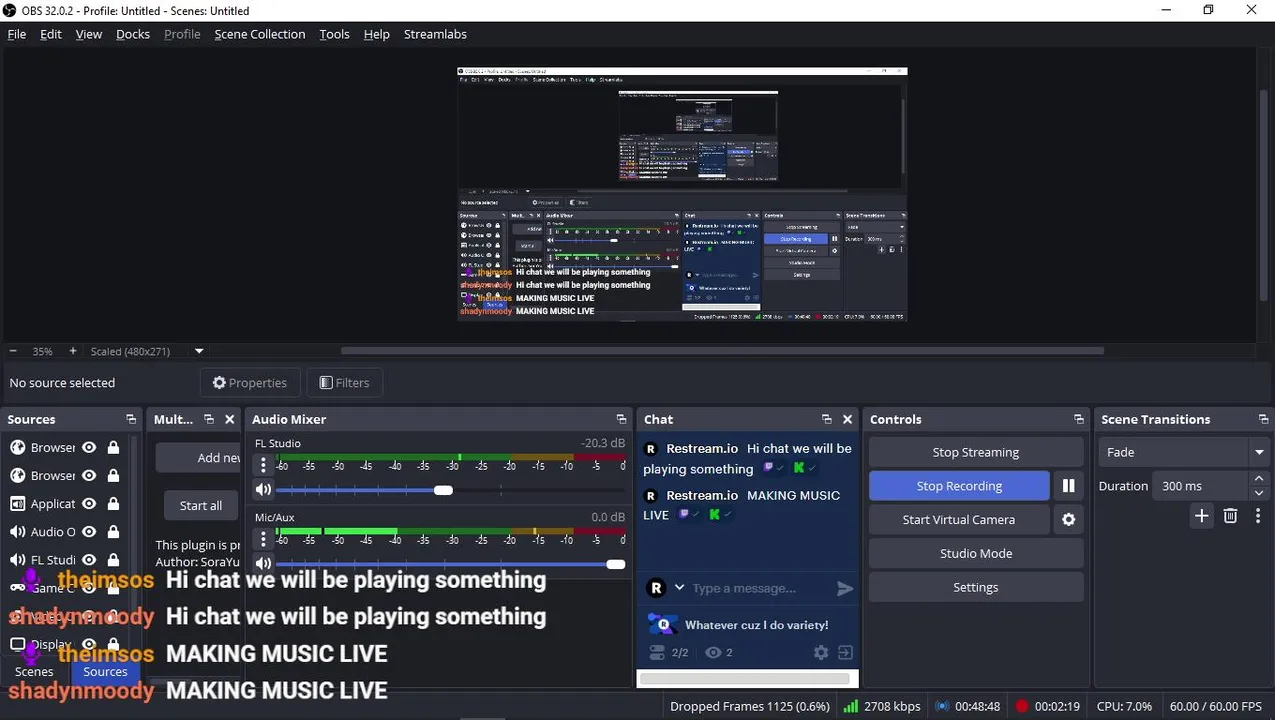
Task: Open virtual camera gear settings
Action: click(x=1068, y=520)
